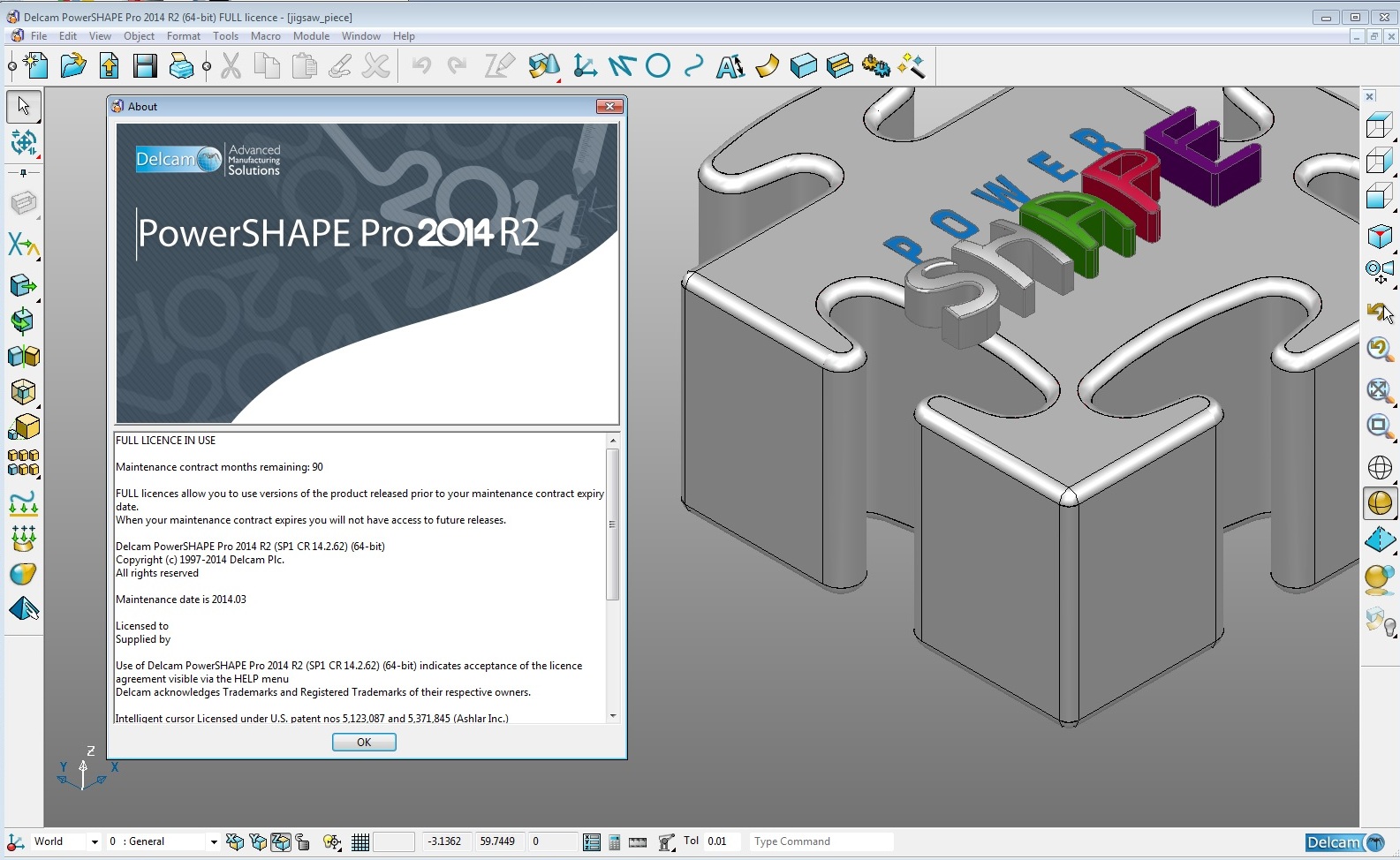Click the zoom box magnifier on right toolbar
The image size is (1400, 860).
click(1380, 426)
